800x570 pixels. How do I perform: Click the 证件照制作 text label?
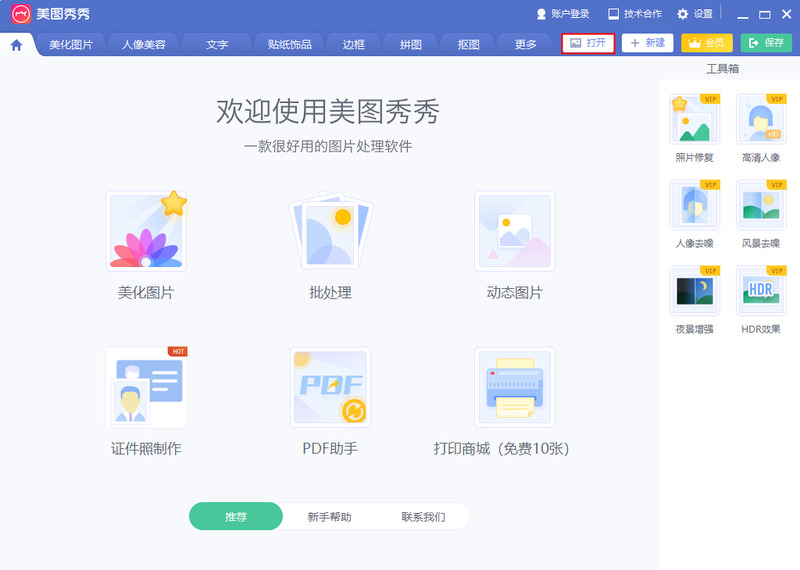tap(146, 449)
